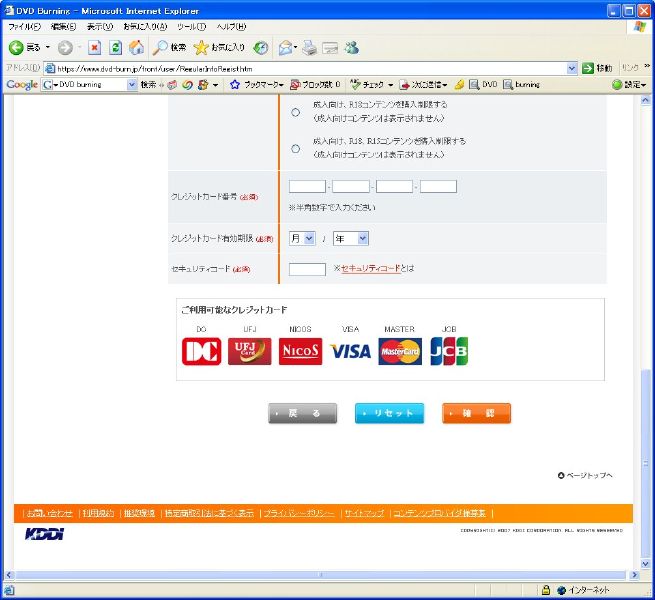Open the お気に入り(A) menu
This screenshot has width=655, height=600.
[145, 27]
